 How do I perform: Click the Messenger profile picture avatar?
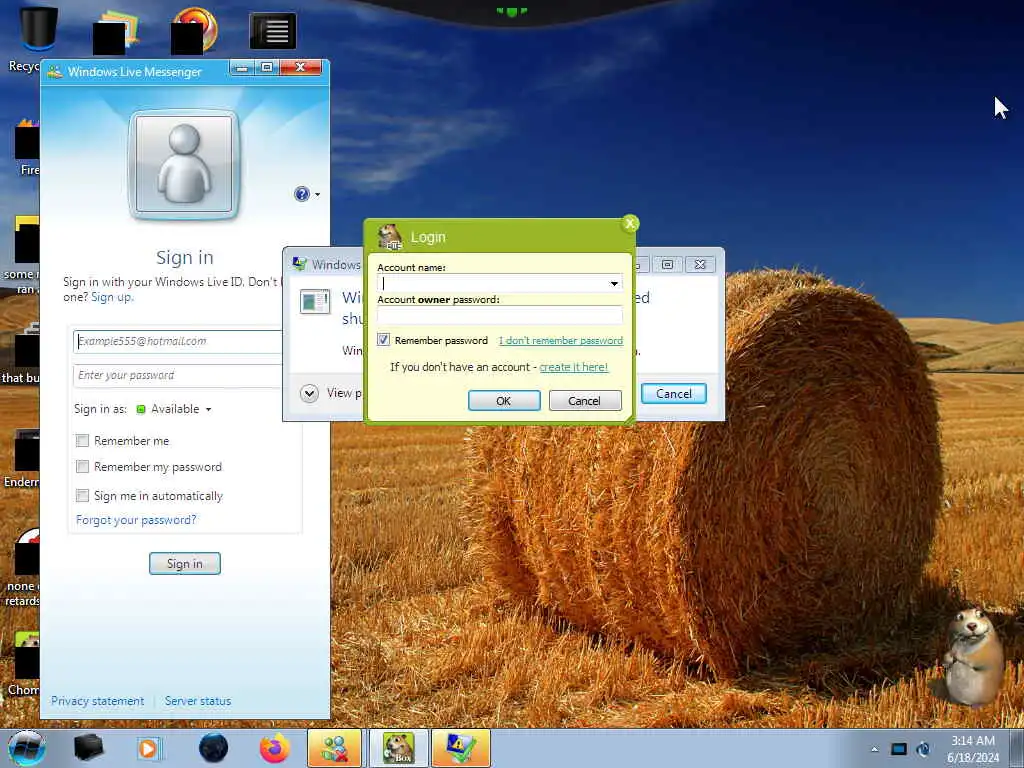[185, 164]
